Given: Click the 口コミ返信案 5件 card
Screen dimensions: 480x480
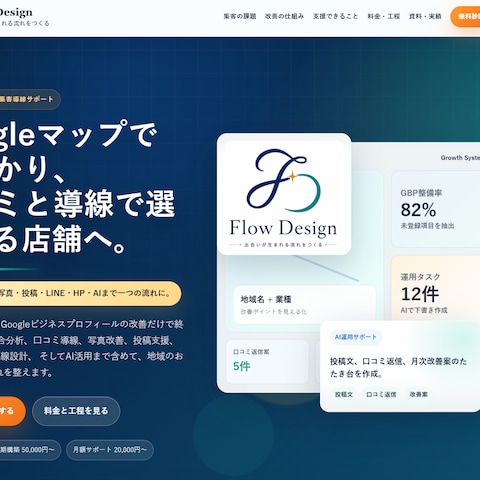Looking at the screenshot, I should click(x=267, y=362).
